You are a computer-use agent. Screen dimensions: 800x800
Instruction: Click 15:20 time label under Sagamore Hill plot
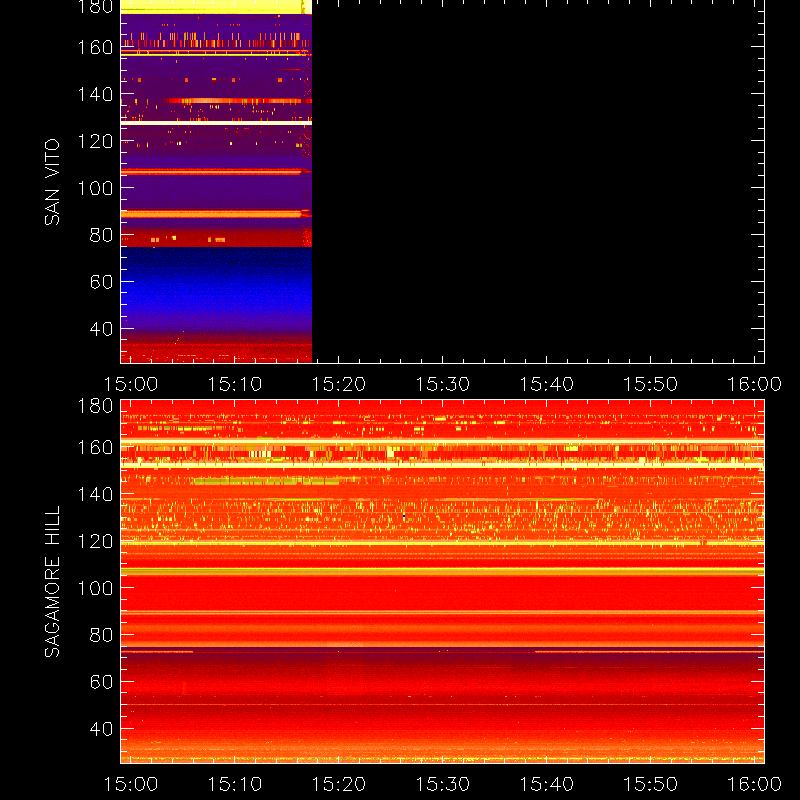tap(339, 784)
